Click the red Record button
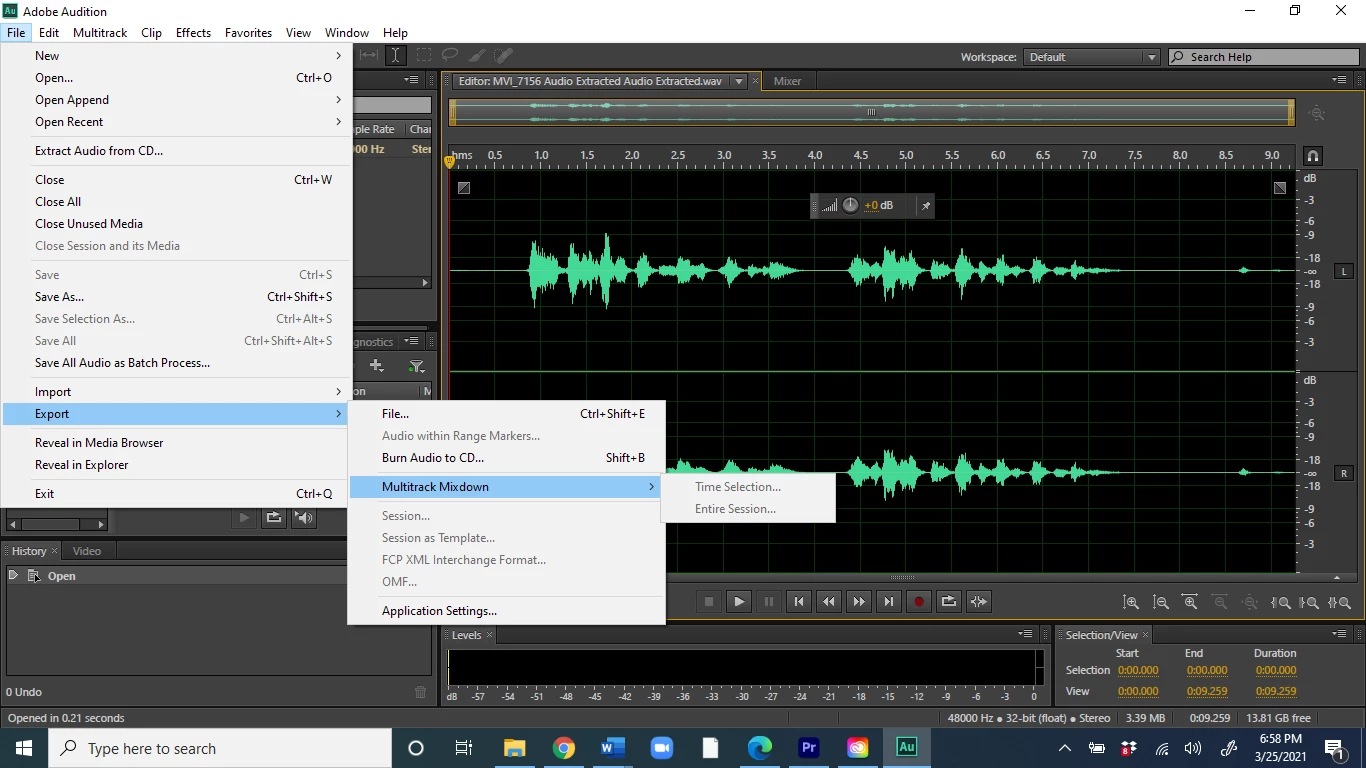 (x=919, y=601)
